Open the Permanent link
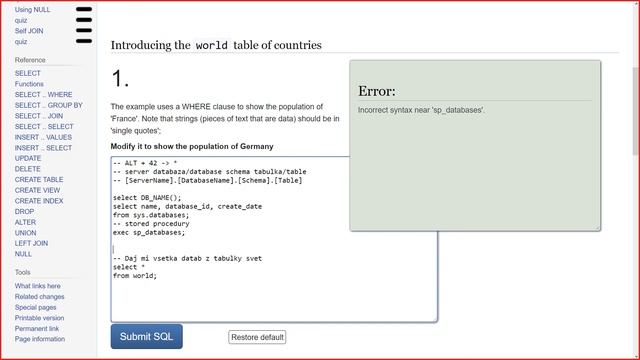 (x=37, y=329)
